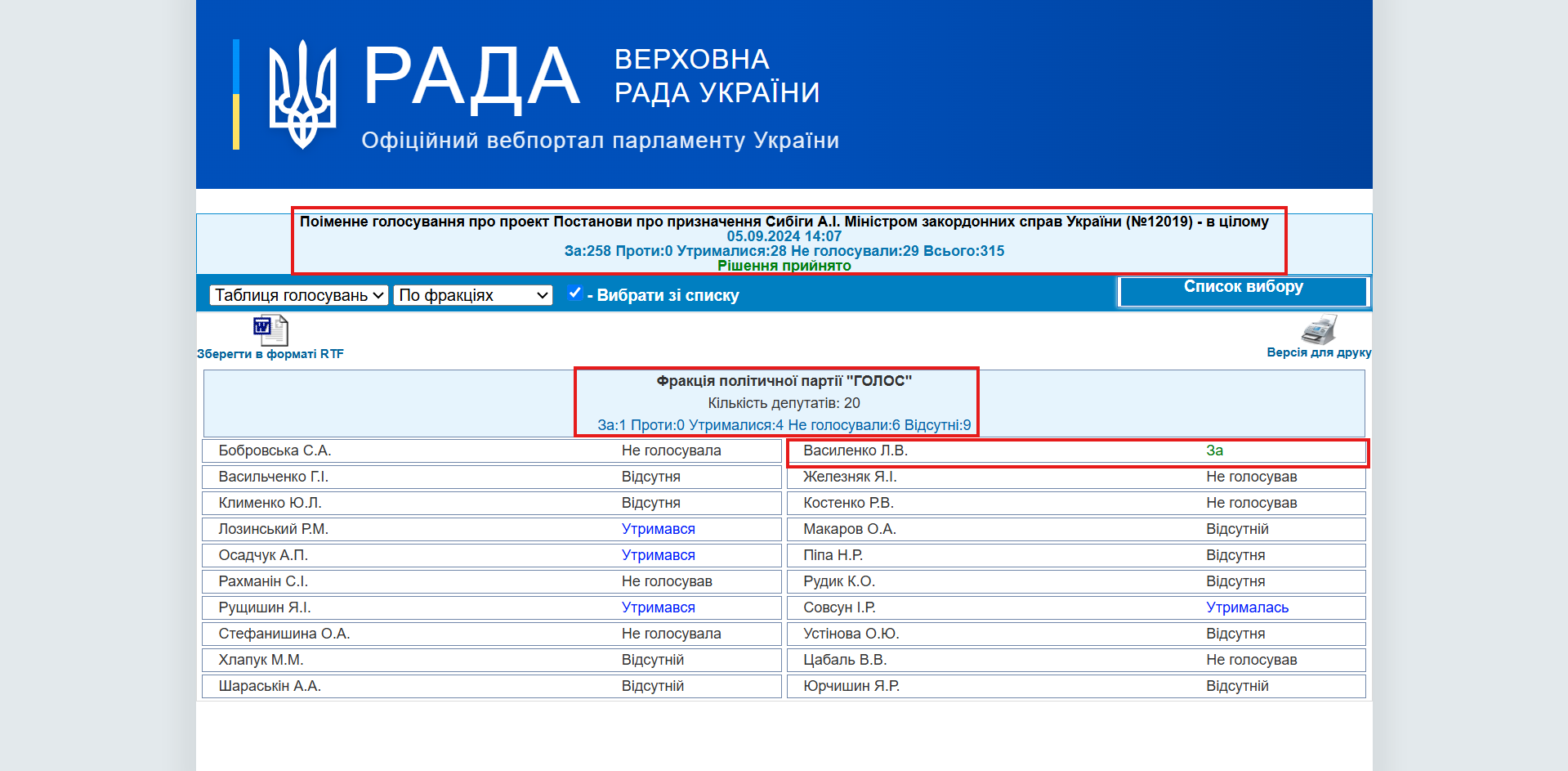Image resolution: width=1568 pixels, height=771 pixels.
Task: Click 'Не голосувала' status for Бобровська
Action: tap(672, 450)
